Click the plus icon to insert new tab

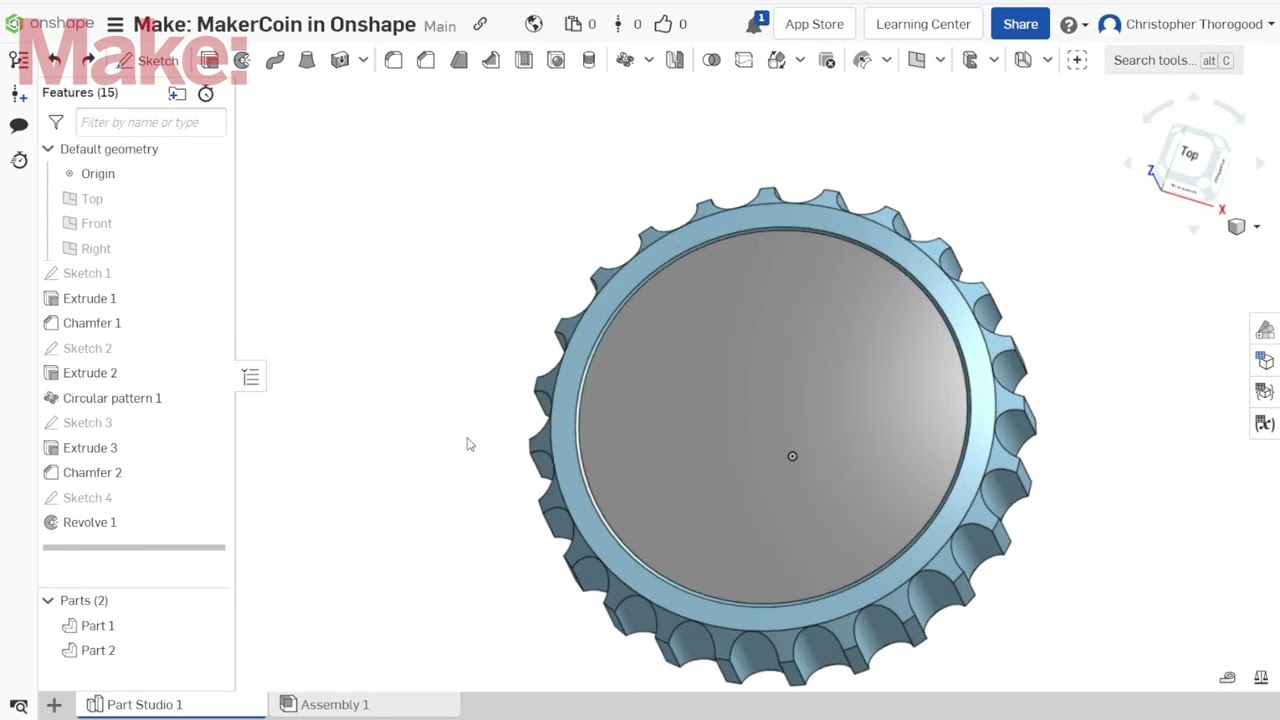pyautogui.click(x=54, y=705)
